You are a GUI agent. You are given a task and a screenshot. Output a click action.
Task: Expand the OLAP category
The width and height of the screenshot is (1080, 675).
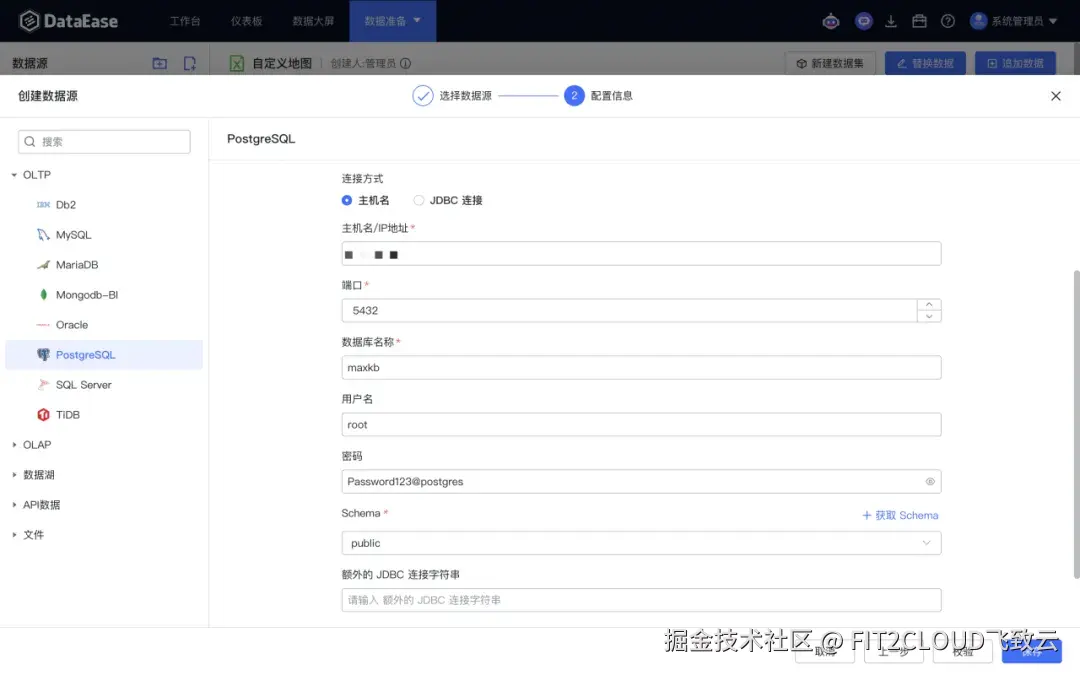[14, 445]
